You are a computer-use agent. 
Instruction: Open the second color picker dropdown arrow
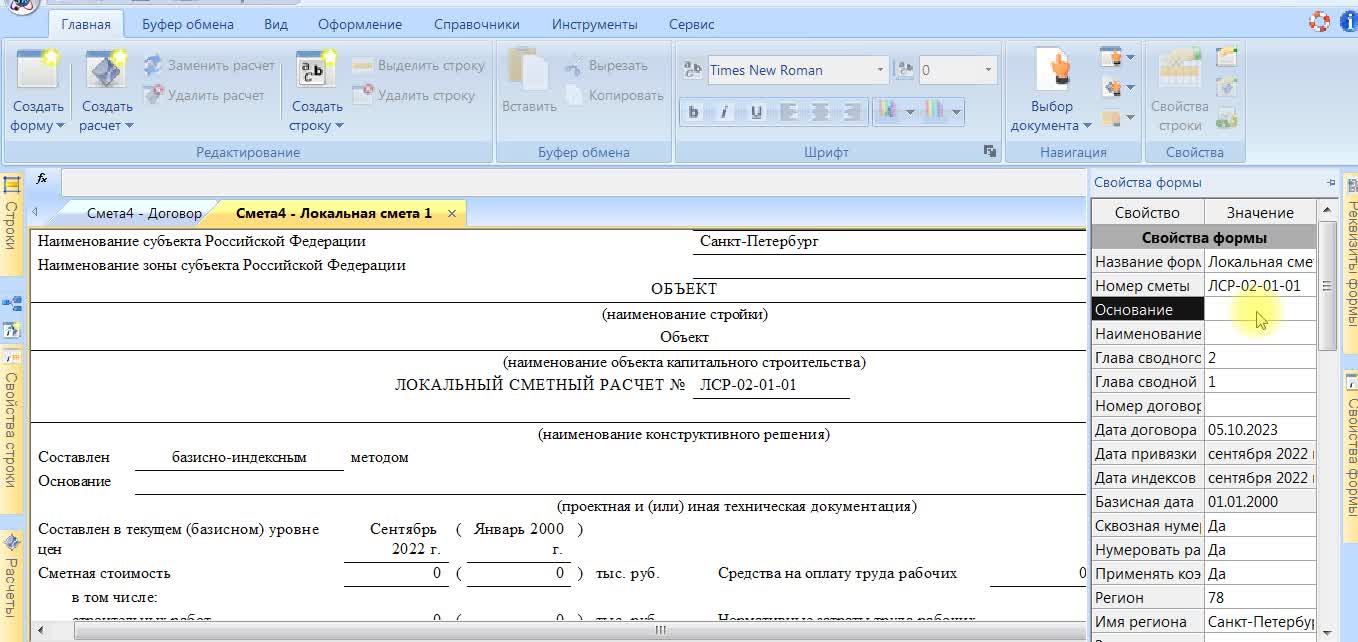(957, 112)
